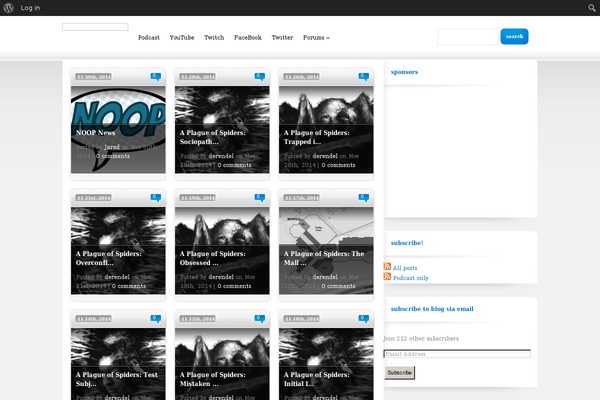Click the comment bubble on the 11 10th, 2014 card
This screenshot has width=600, height=400.
click(364, 319)
